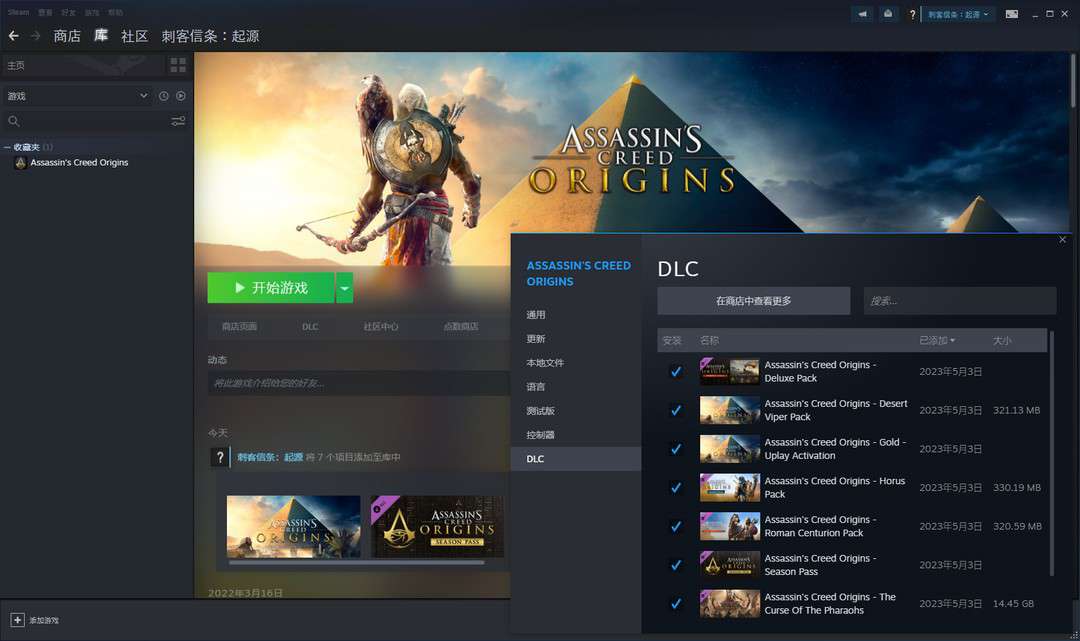Switch to Big Picture mode icon
Screen dimensions: 1080x641
coord(1011,14)
